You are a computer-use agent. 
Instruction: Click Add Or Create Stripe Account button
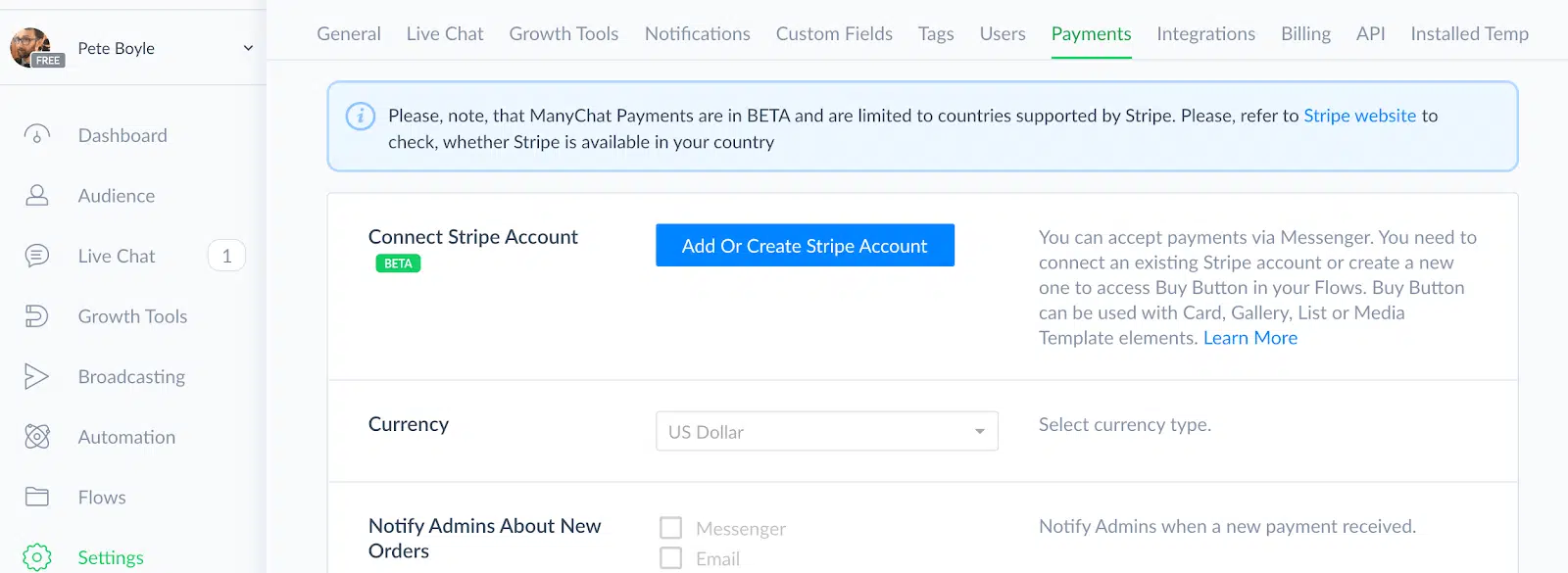click(x=805, y=246)
